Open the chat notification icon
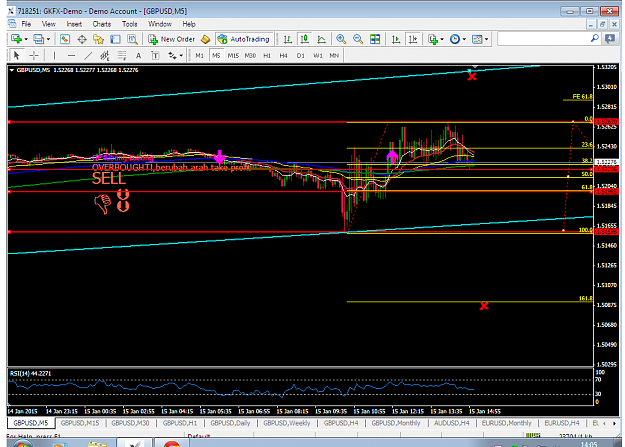The image size is (625, 447). tap(609, 39)
